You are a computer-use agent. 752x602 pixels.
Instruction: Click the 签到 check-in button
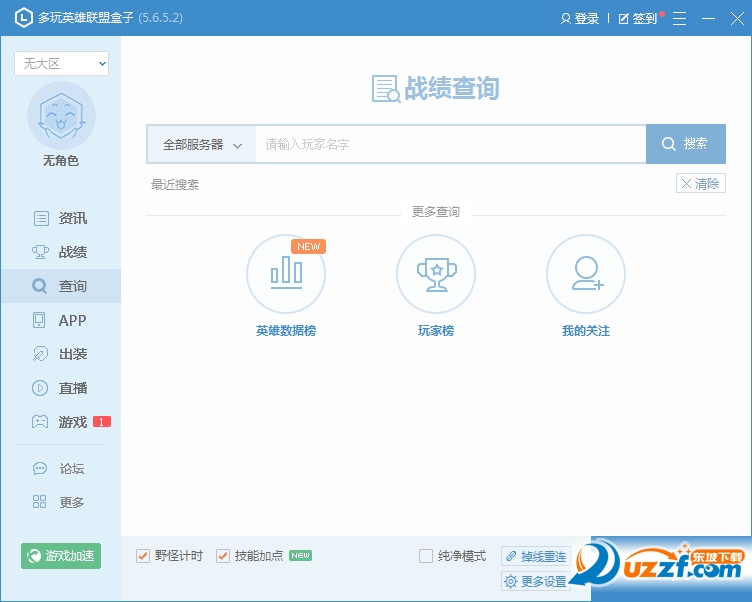click(638, 19)
